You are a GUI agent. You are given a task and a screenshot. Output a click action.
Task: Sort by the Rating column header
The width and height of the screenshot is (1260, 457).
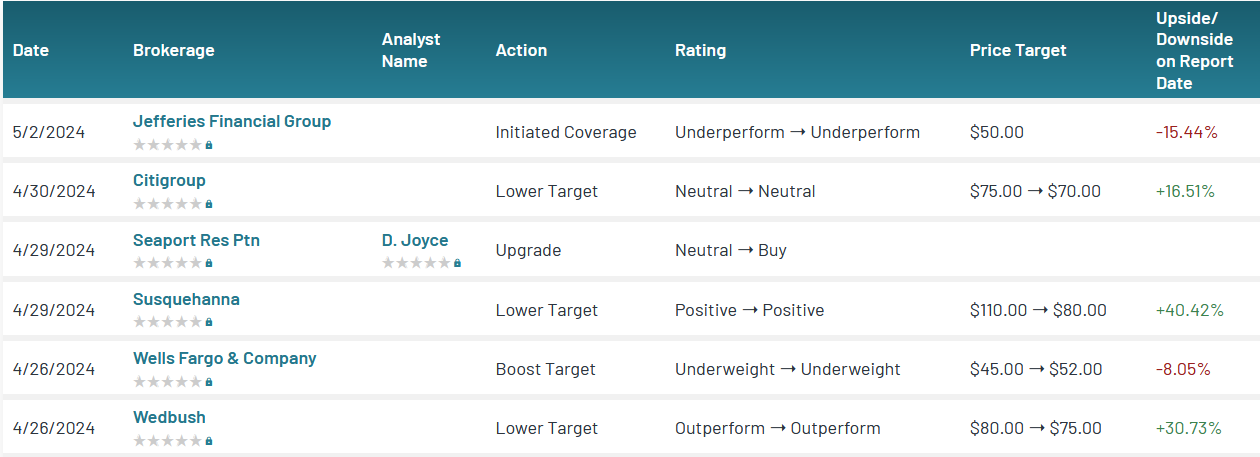pos(700,50)
